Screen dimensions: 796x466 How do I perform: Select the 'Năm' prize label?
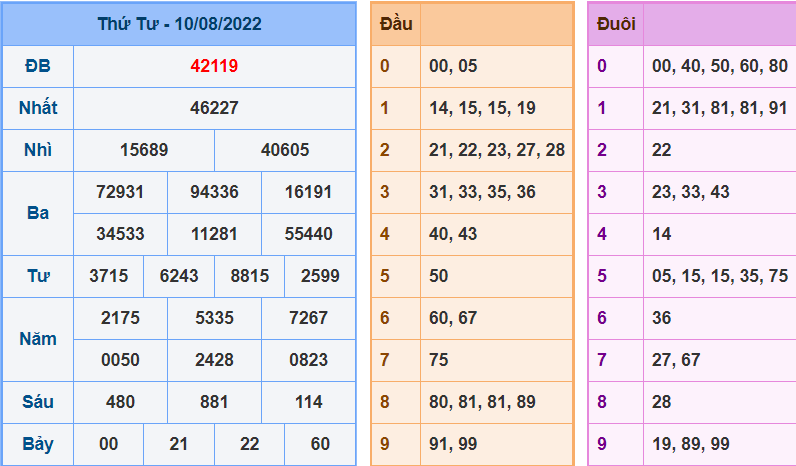click(x=38, y=339)
